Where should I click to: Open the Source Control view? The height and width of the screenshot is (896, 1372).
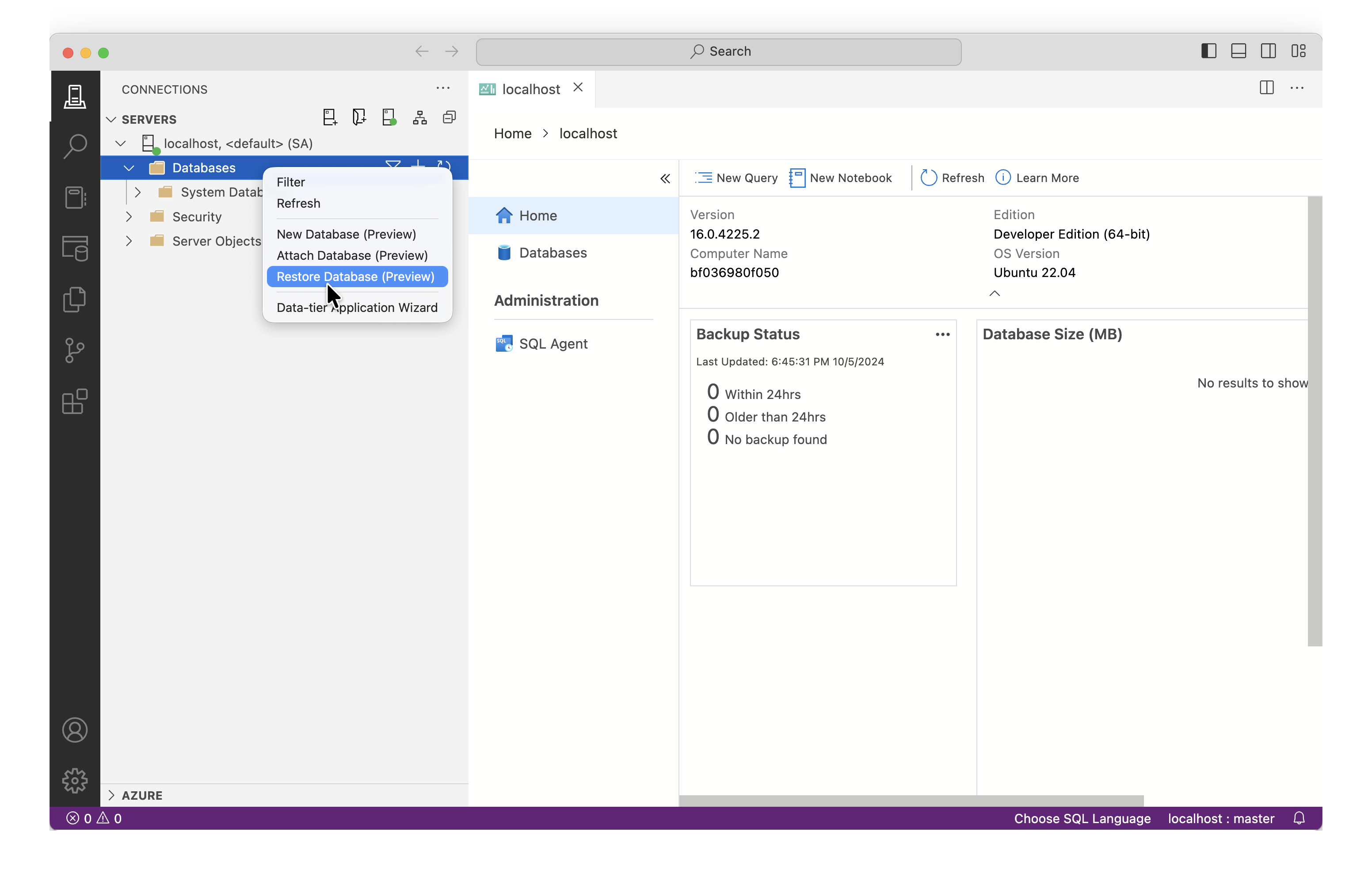(x=74, y=350)
